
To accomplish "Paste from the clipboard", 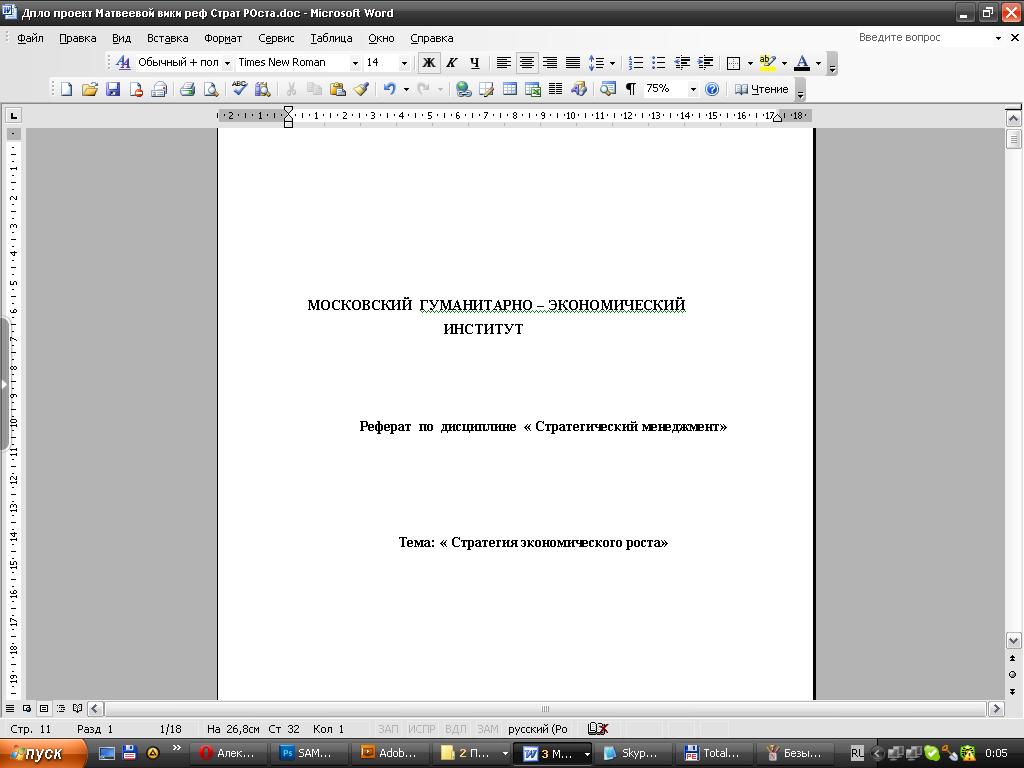I will (x=338, y=89).
